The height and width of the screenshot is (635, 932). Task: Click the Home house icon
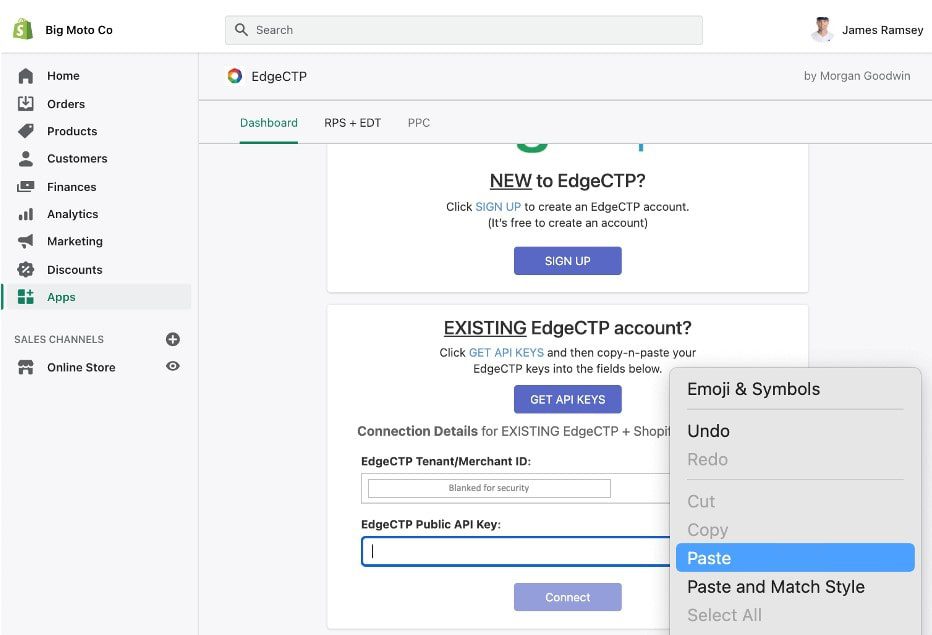click(x=26, y=76)
